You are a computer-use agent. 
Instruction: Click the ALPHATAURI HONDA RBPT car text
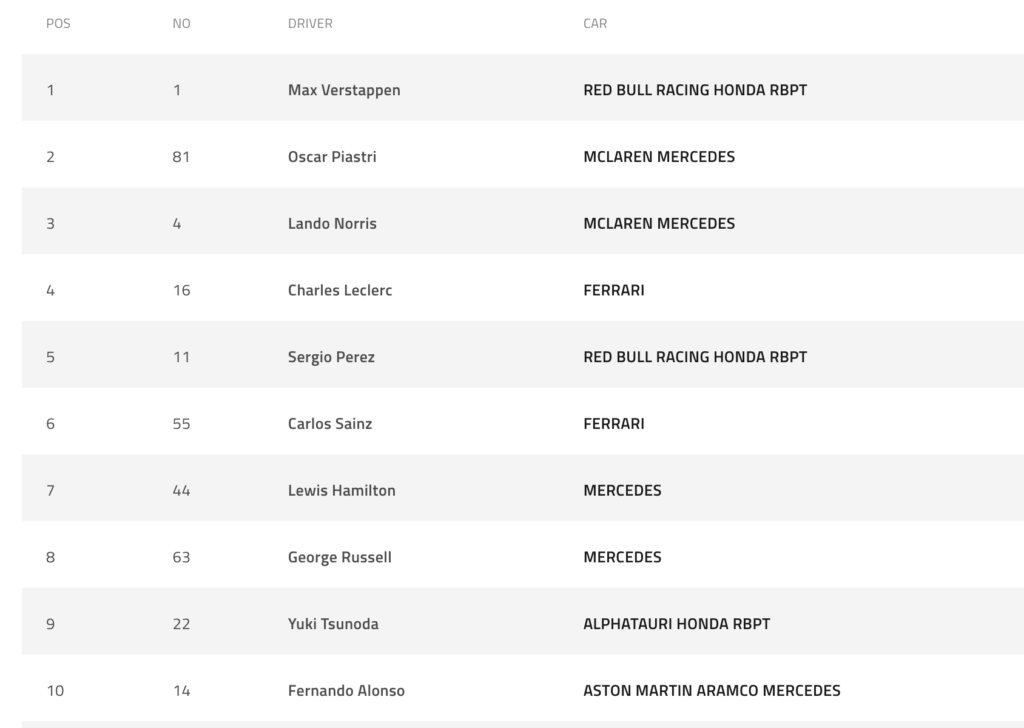pos(677,624)
